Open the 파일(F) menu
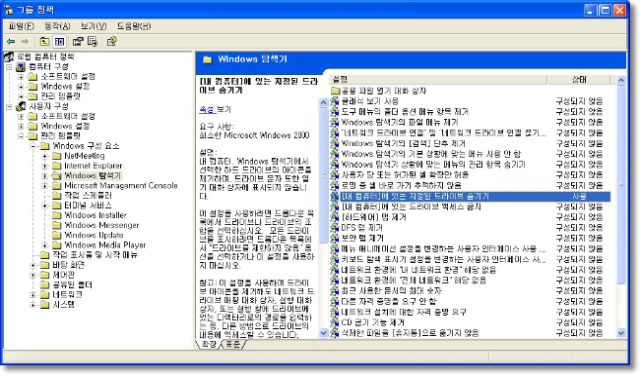 (x=22, y=26)
